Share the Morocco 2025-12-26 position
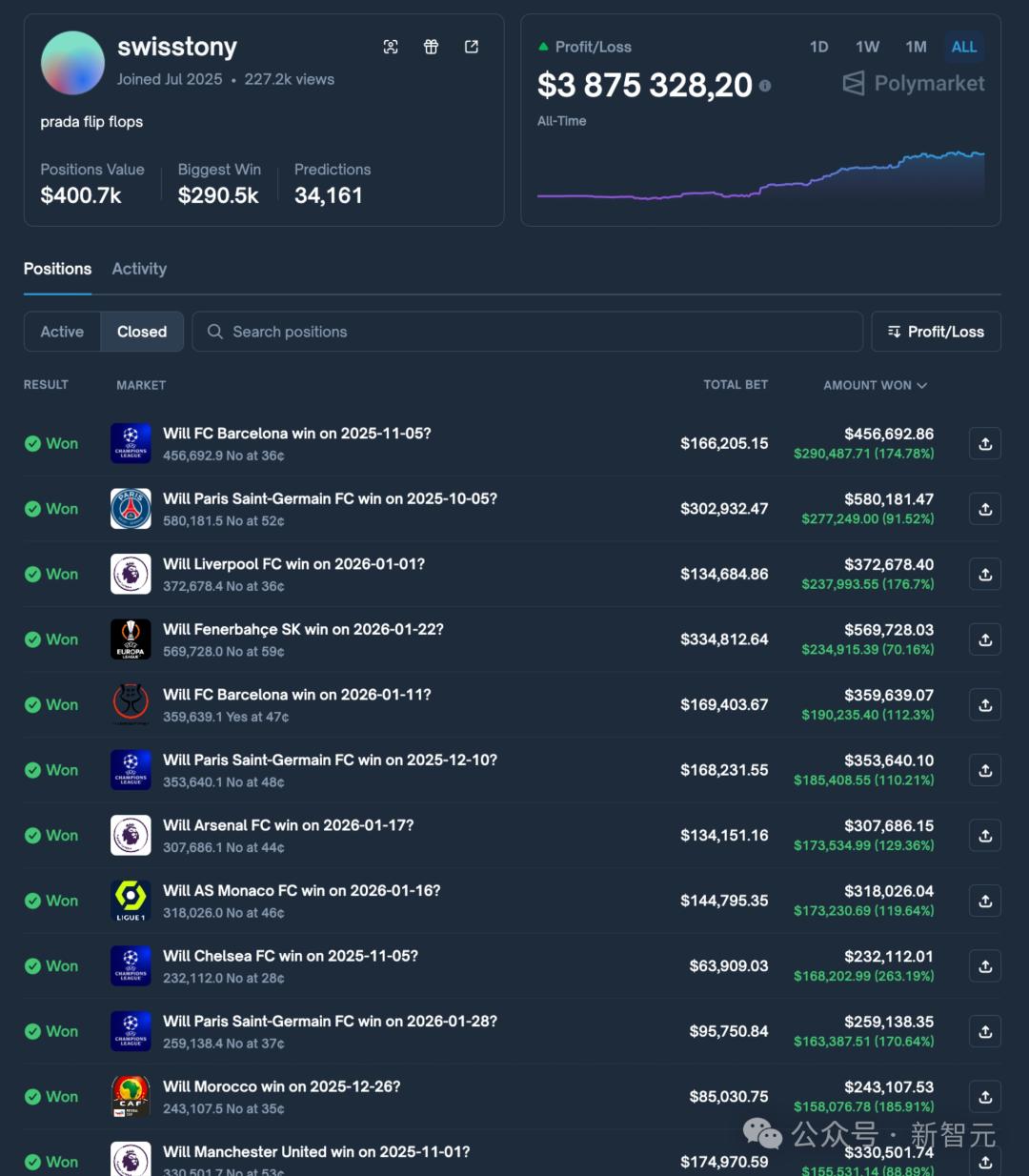The image size is (1029, 1176). 985,1096
